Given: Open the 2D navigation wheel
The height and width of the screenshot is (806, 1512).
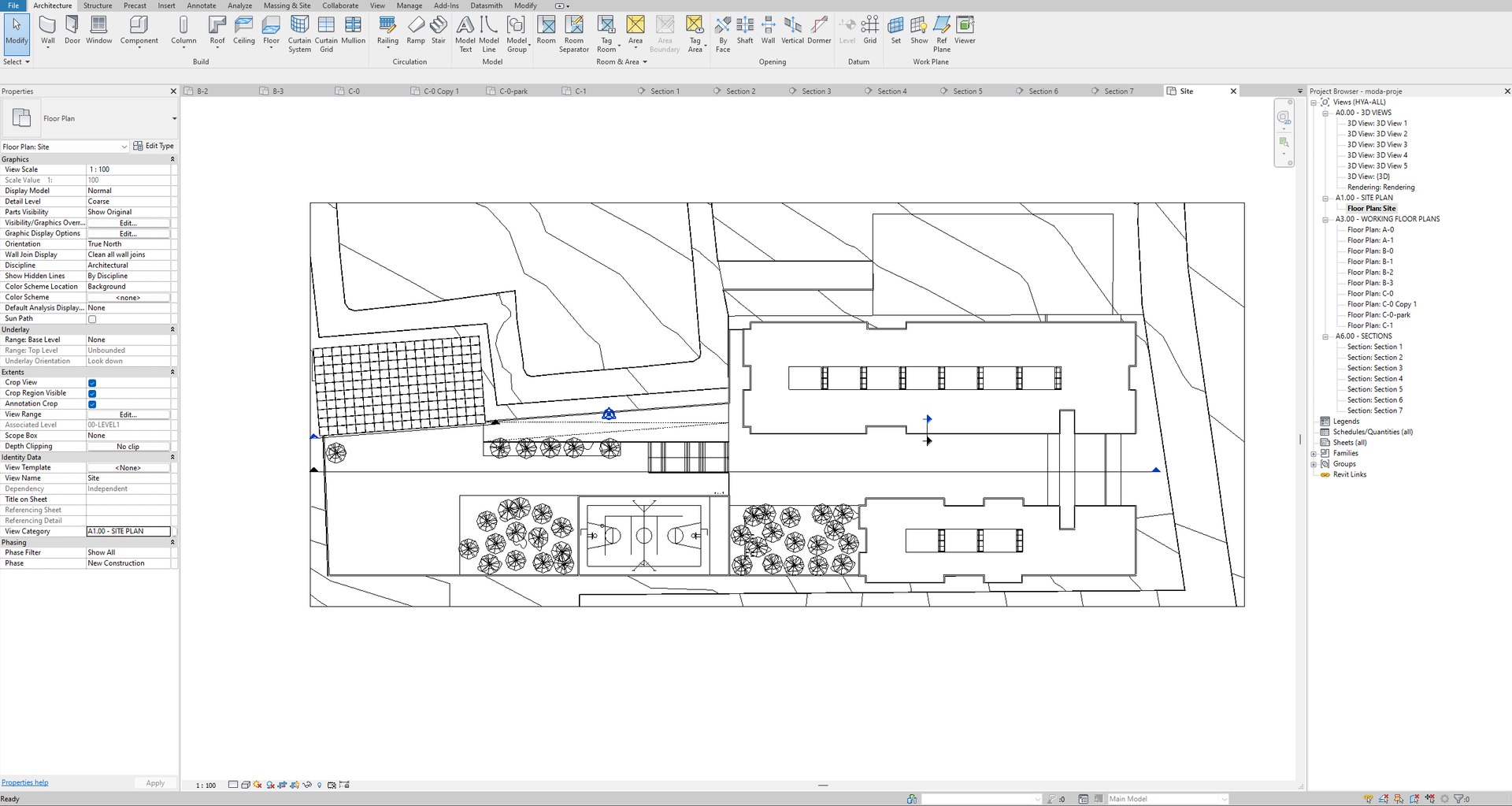Looking at the screenshot, I should coord(1284,118).
